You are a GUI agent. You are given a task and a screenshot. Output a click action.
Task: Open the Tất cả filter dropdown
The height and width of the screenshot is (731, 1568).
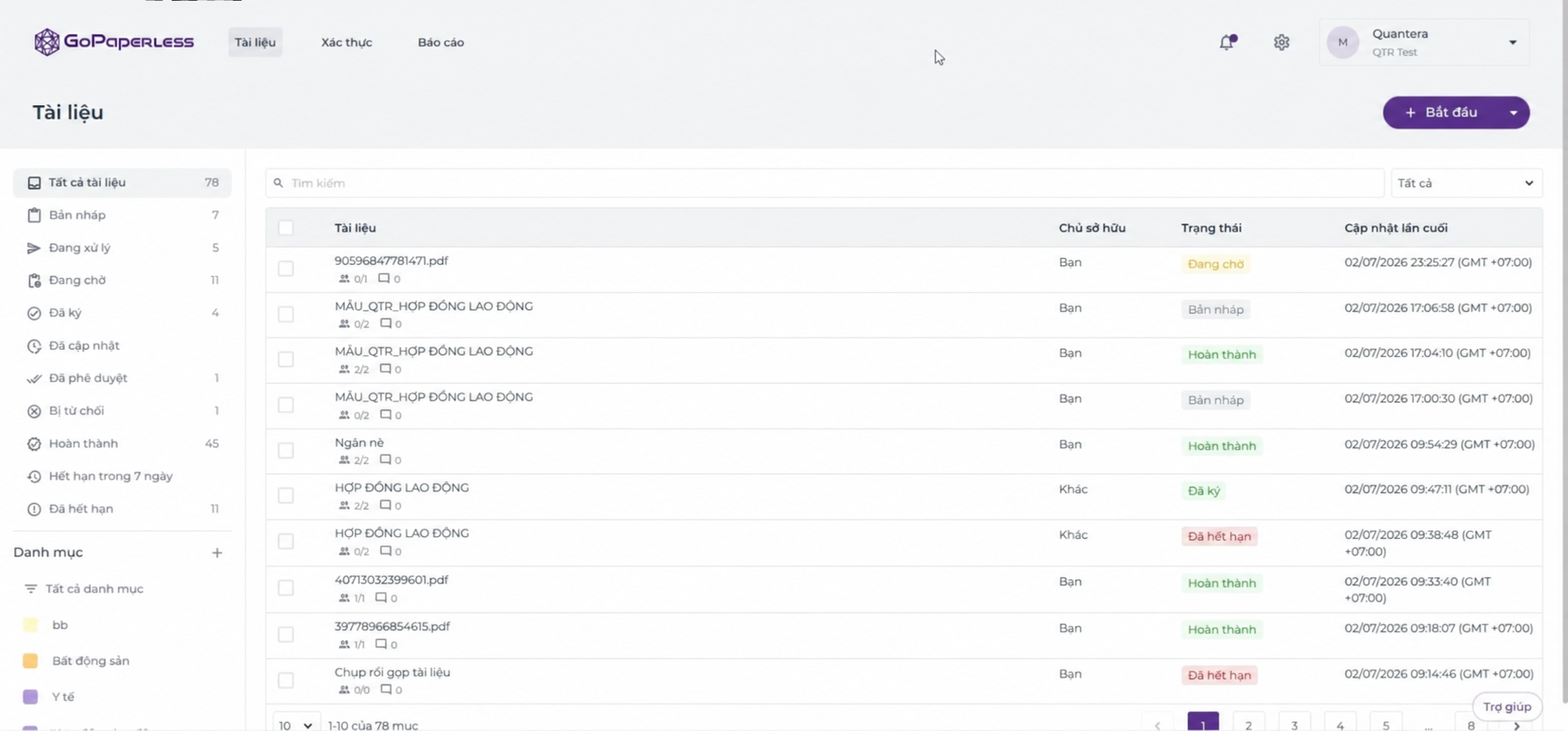pos(1466,183)
